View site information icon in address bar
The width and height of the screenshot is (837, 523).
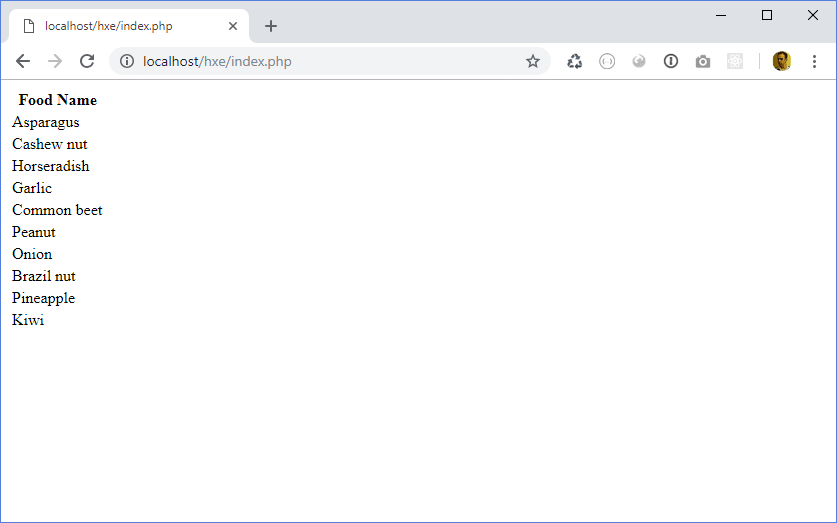[x=127, y=61]
